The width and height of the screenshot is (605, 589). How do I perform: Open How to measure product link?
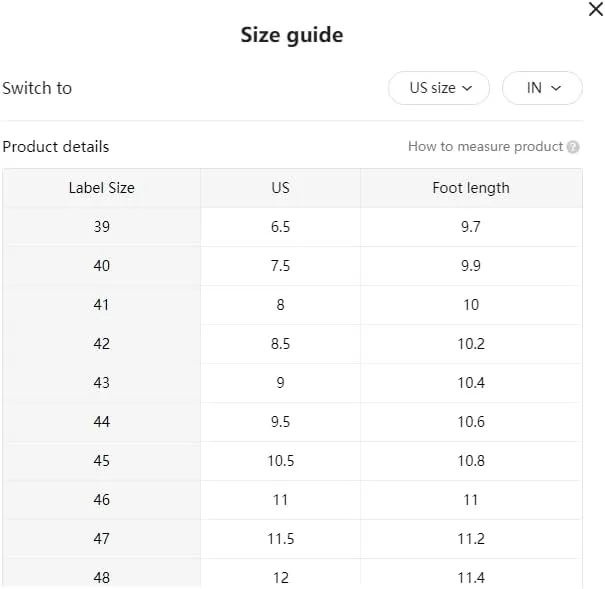click(x=485, y=147)
